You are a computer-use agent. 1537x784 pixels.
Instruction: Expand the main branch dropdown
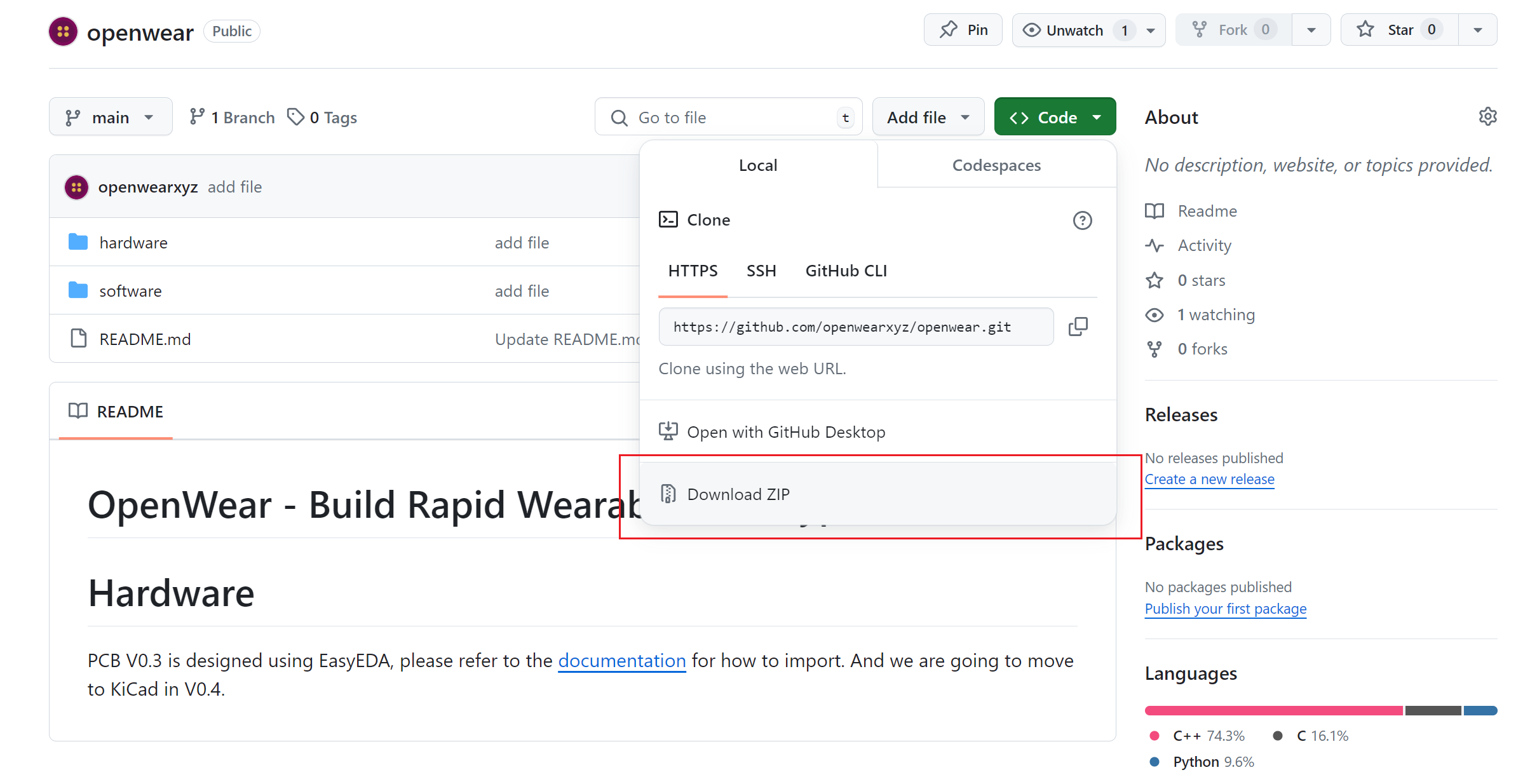click(110, 117)
